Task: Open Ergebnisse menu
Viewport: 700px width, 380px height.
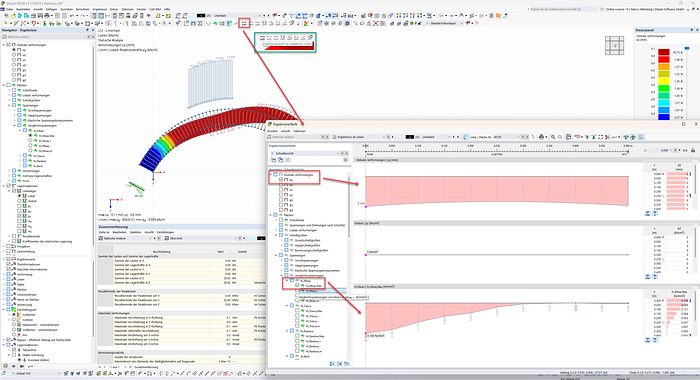Action: (x=100, y=9)
